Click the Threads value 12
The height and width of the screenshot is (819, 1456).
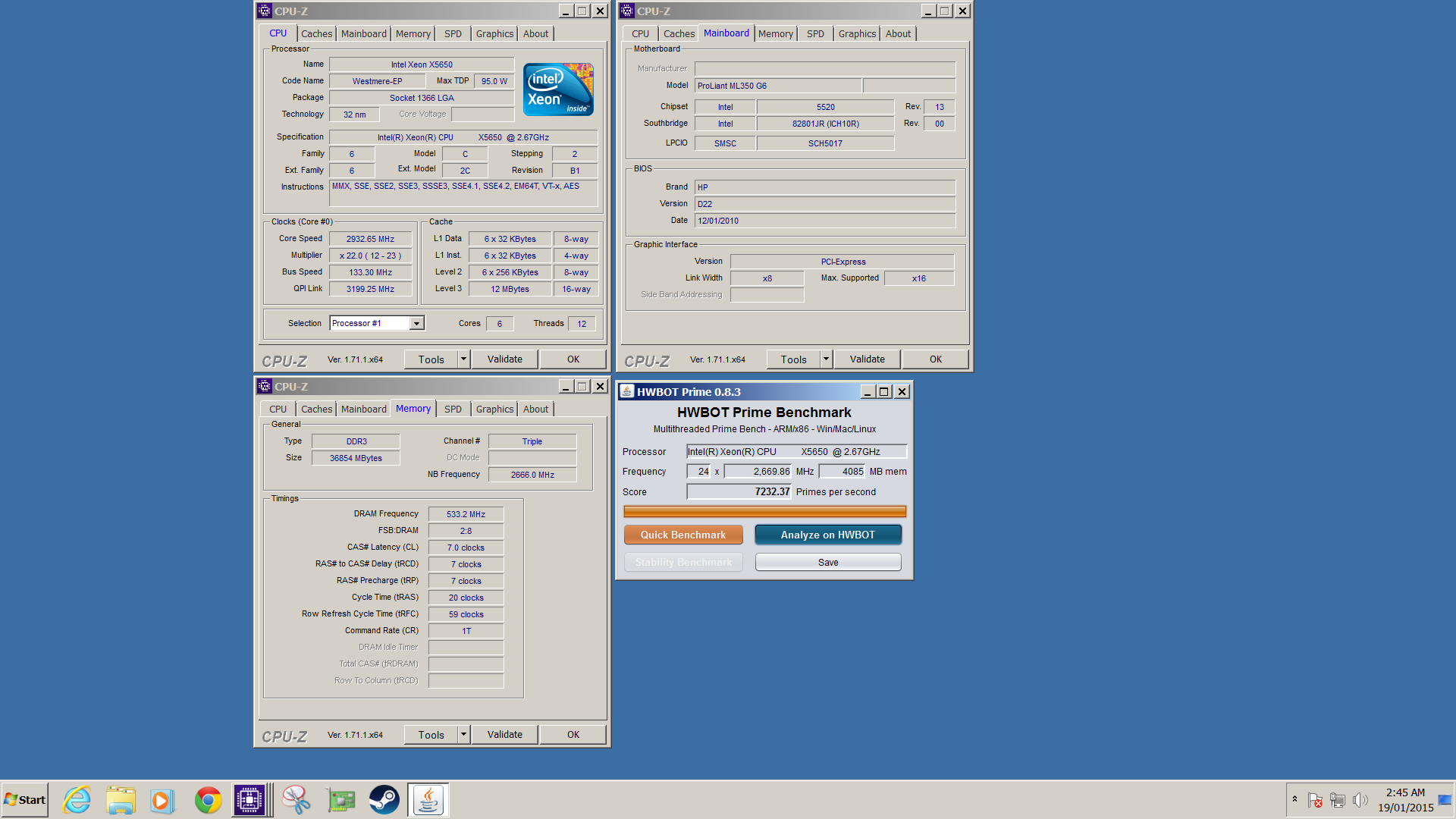tap(582, 324)
